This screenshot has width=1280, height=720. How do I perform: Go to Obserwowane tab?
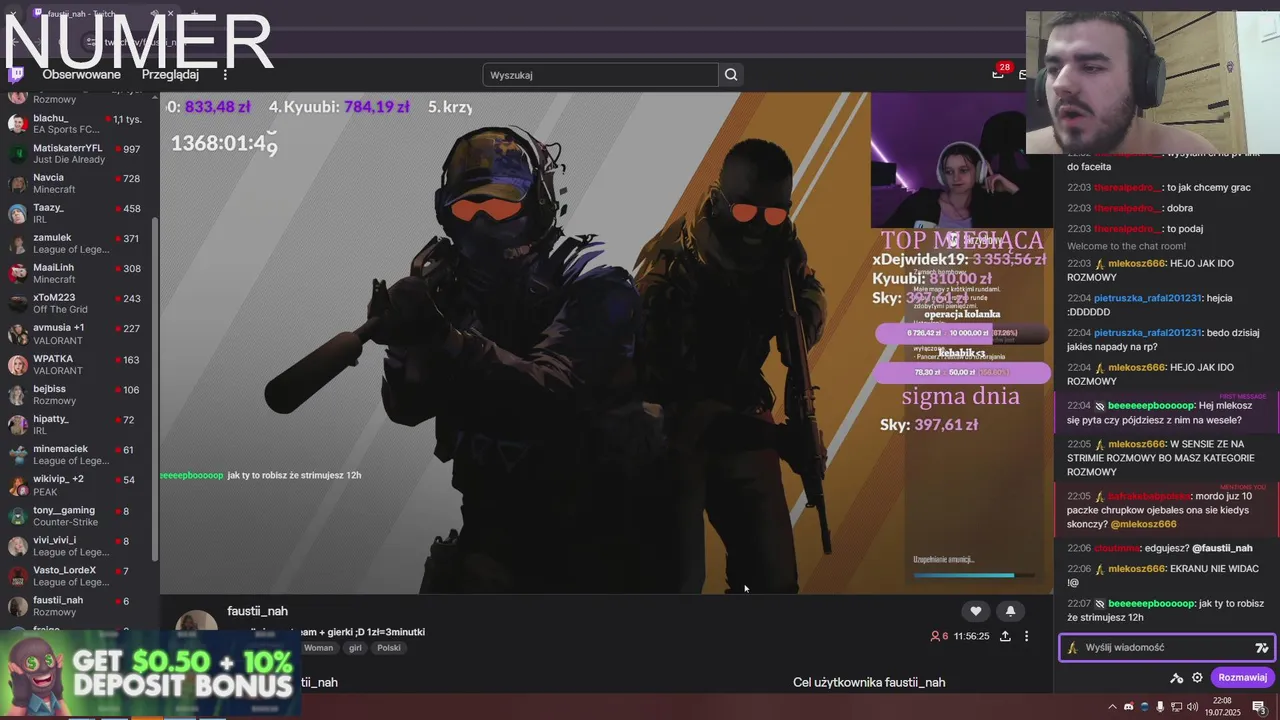pyautogui.click(x=81, y=75)
